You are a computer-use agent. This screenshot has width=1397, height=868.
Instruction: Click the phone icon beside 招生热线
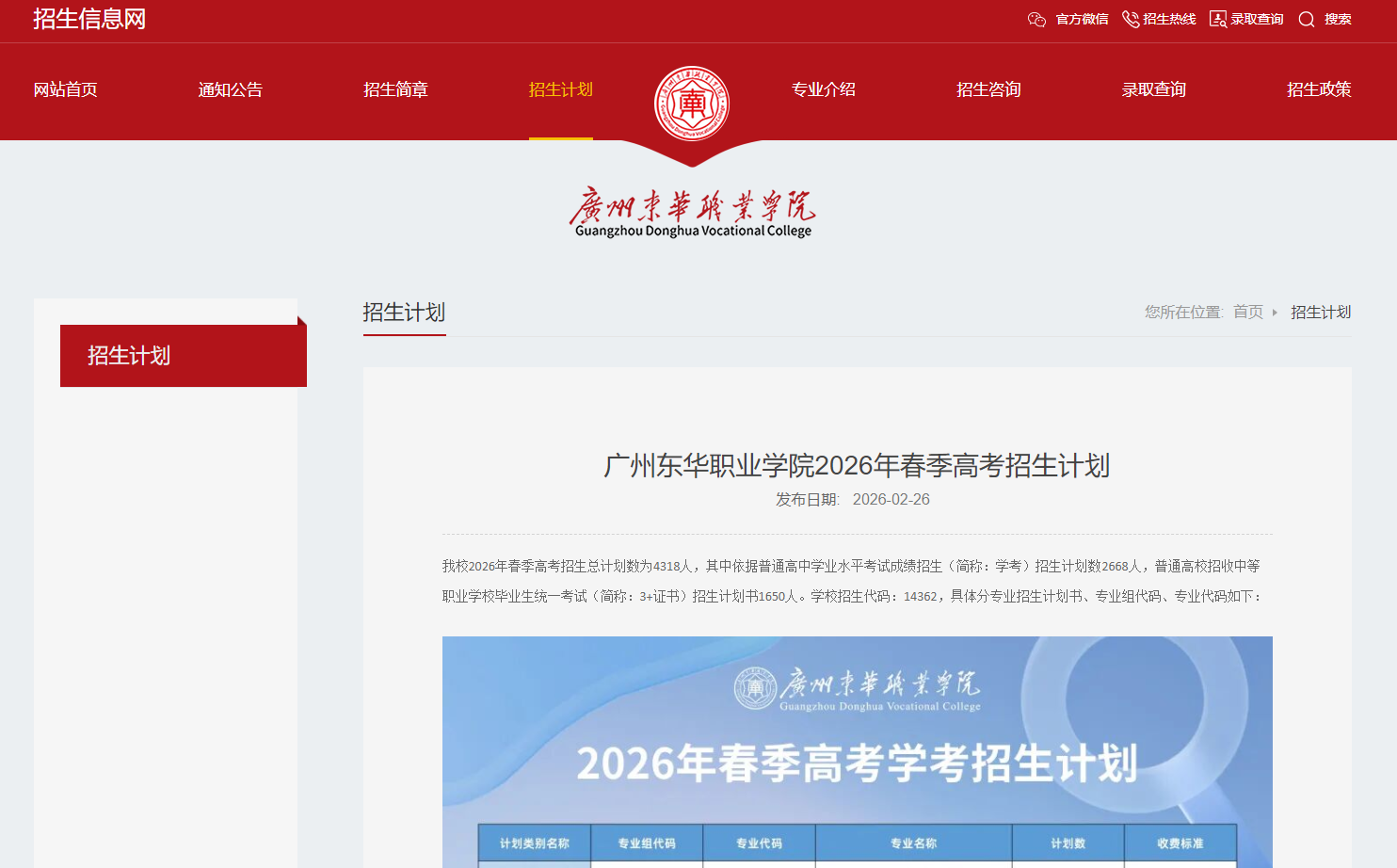[x=1130, y=19]
